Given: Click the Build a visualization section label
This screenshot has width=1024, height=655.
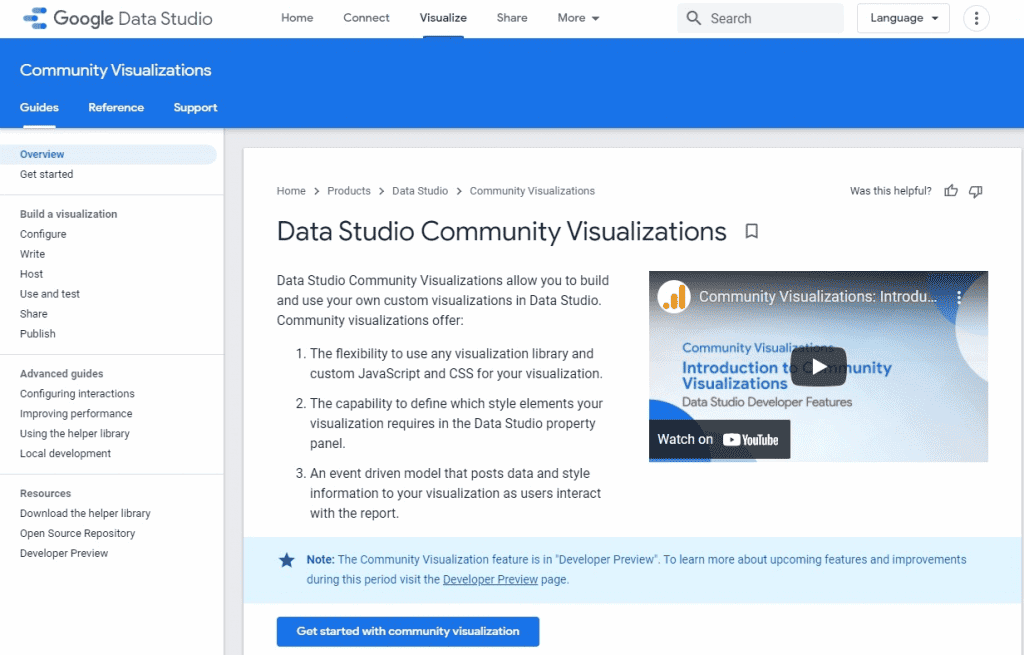Looking at the screenshot, I should pyautogui.click(x=69, y=214).
